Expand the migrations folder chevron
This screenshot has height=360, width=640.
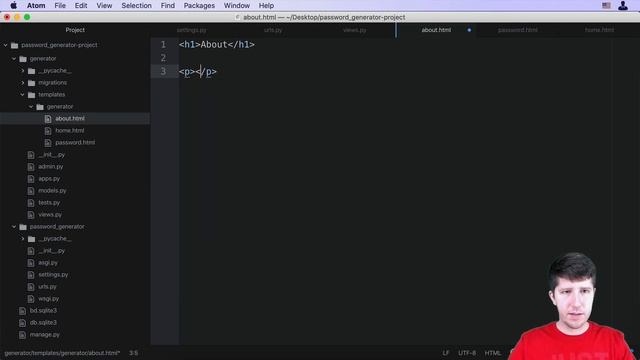(23, 83)
